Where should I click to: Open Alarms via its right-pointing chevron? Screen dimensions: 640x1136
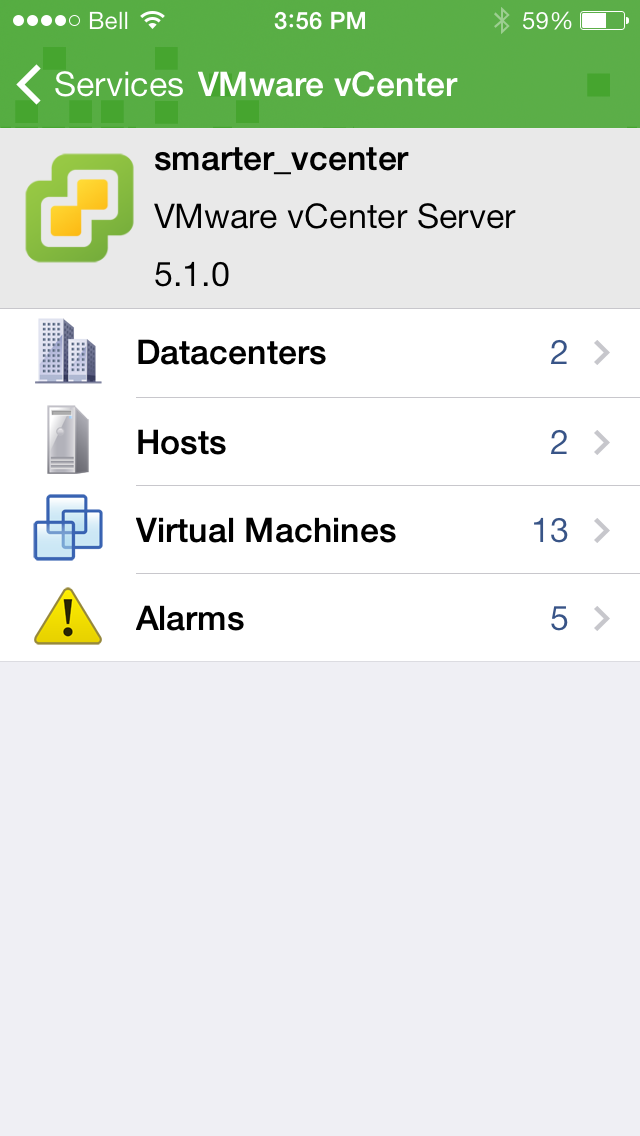(601, 618)
